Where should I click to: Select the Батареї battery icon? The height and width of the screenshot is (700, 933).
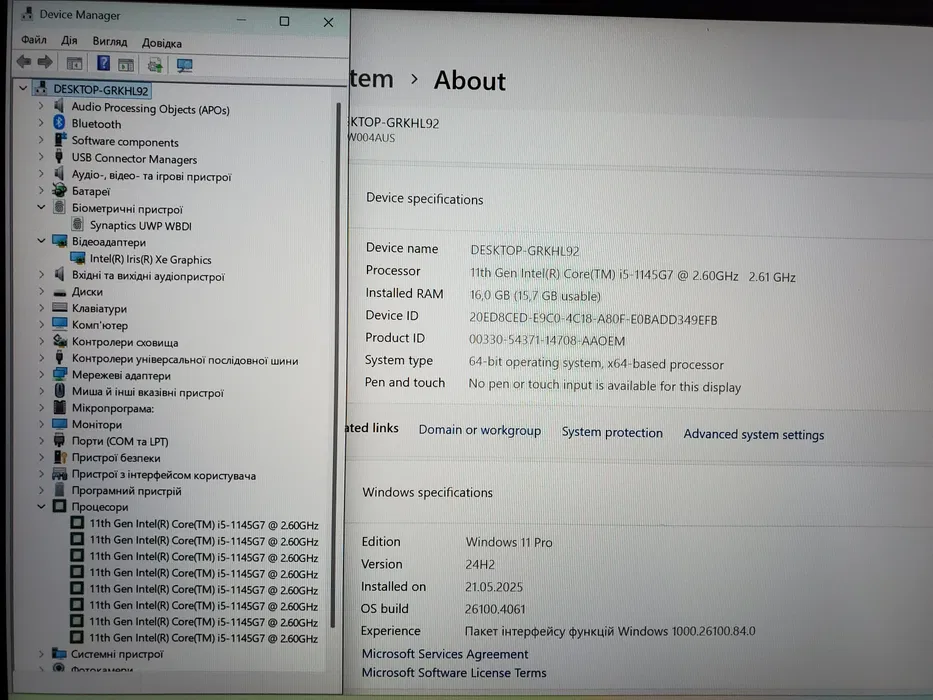tap(59, 190)
